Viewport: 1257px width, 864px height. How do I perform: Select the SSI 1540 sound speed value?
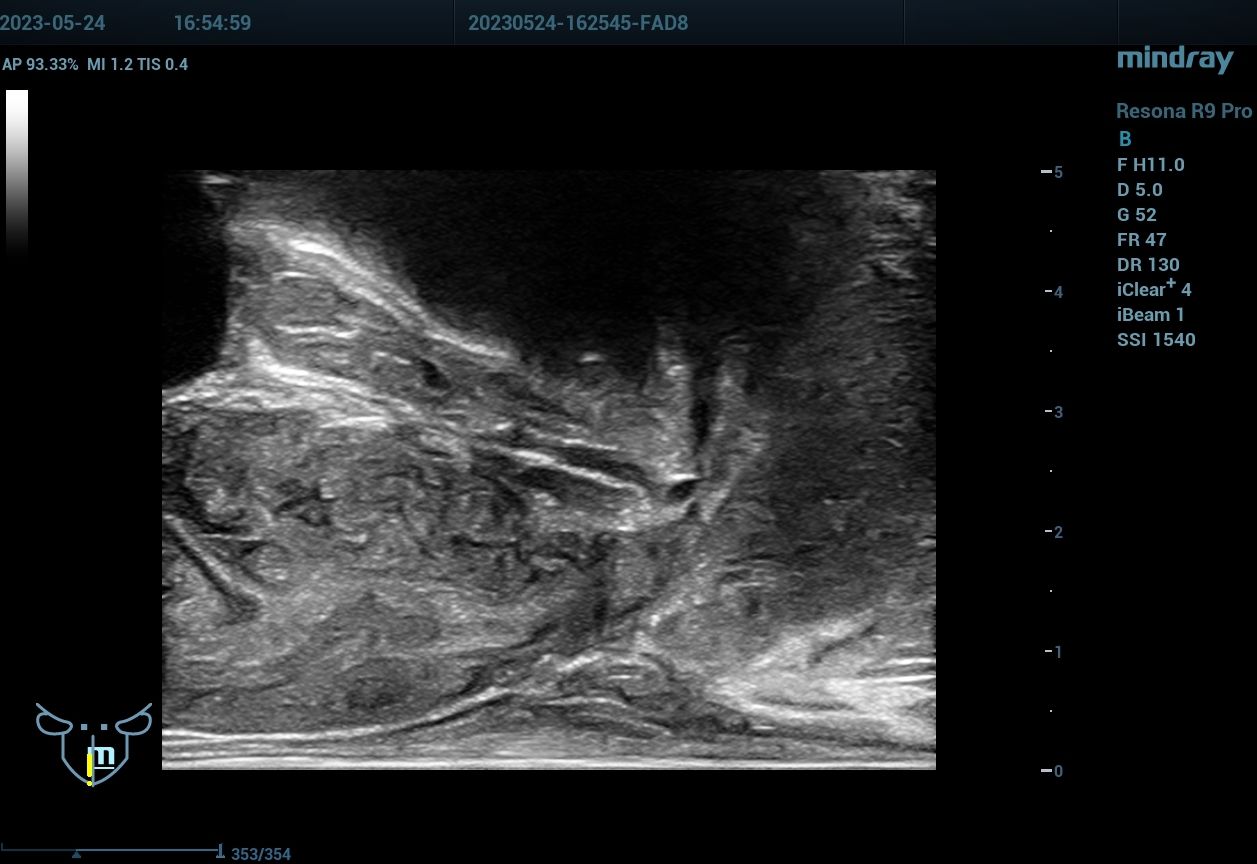1155,340
